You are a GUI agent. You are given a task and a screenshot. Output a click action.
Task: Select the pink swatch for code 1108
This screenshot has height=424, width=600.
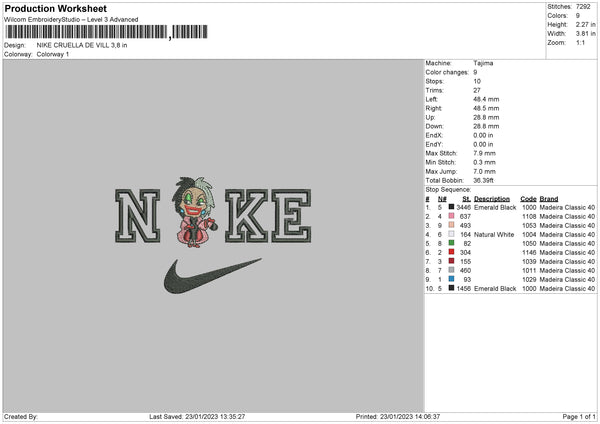coord(452,216)
